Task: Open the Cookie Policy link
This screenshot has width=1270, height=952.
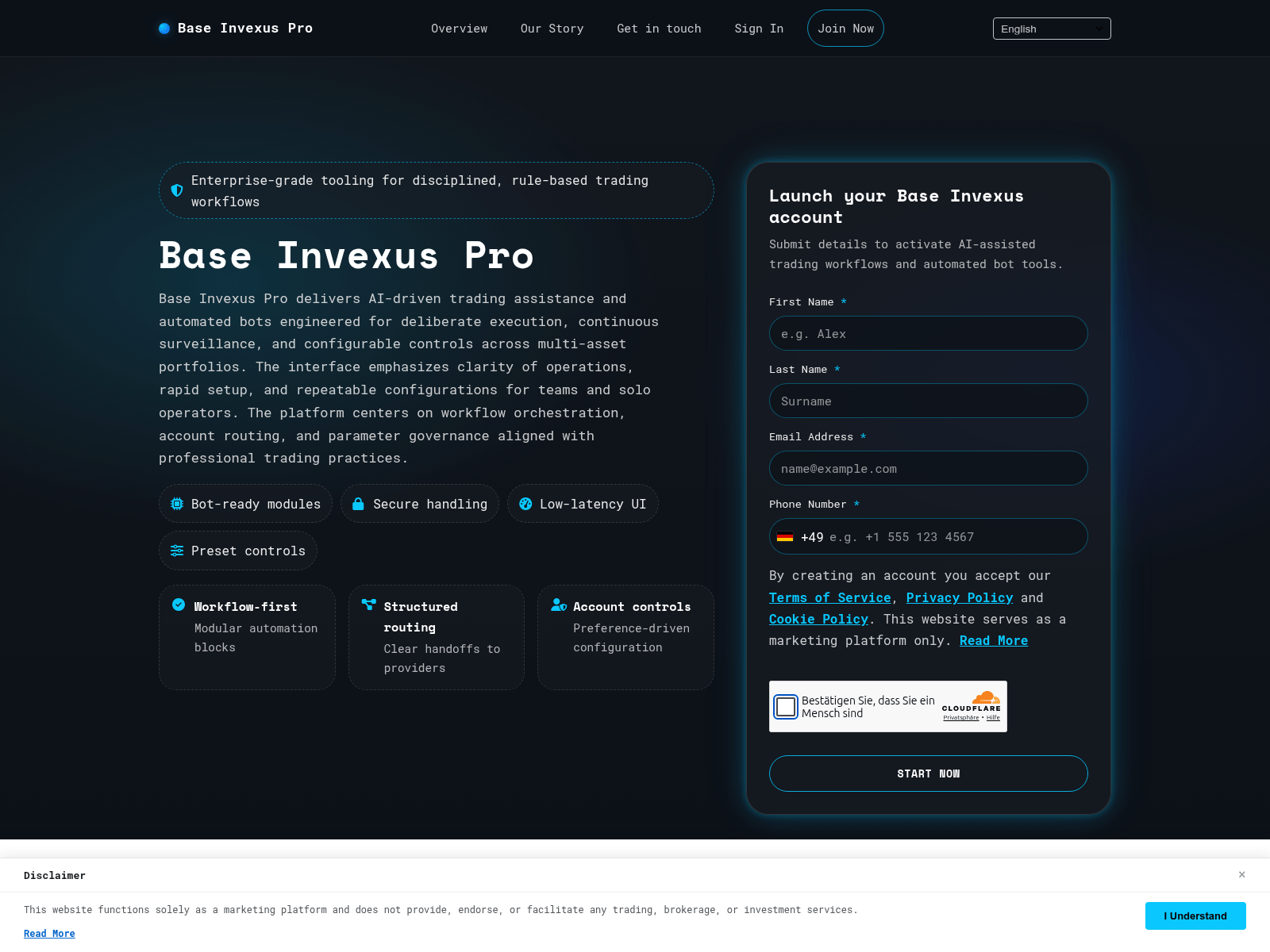Action: tap(819, 620)
